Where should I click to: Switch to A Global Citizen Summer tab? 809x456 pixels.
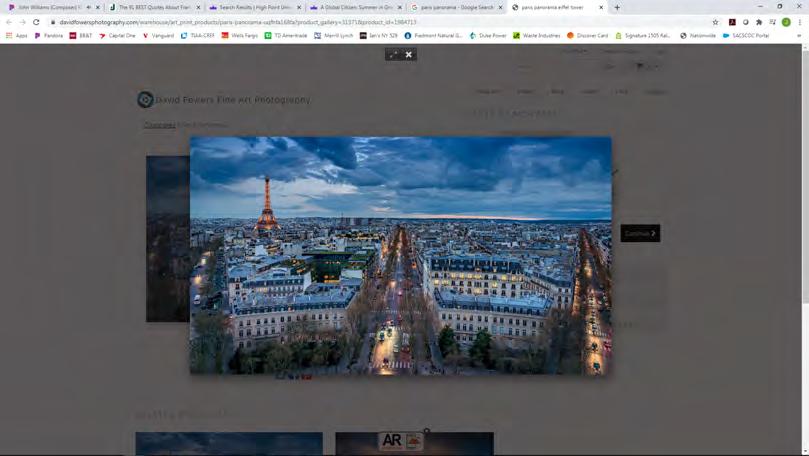[355, 7]
